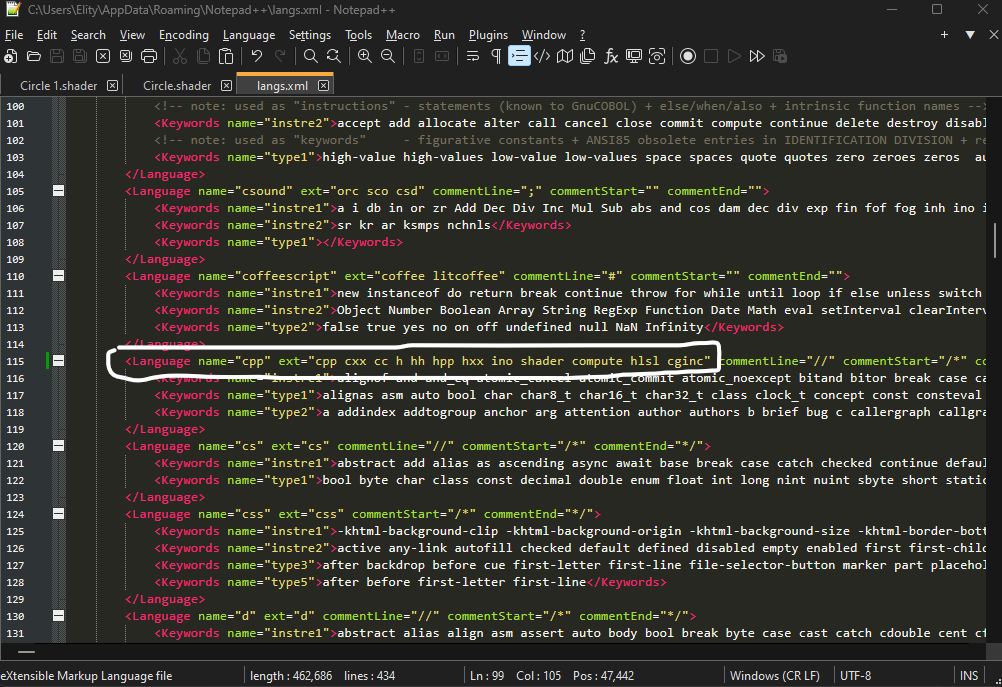Save the currently recorded macro
The image size is (1002, 687).
[780, 56]
